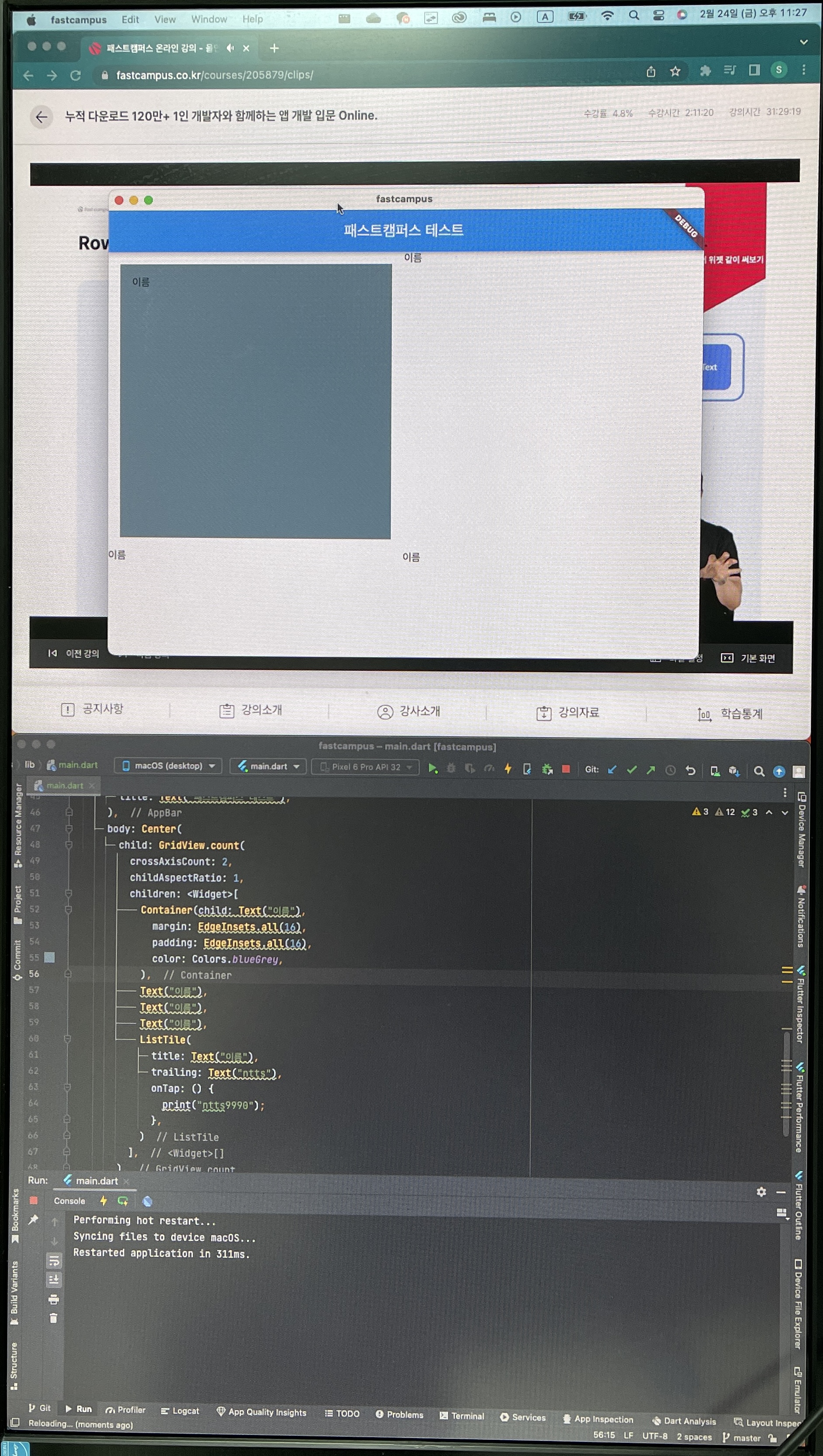Go back to course list arrow
The image size is (823, 1456).
(x=41, y=117)
